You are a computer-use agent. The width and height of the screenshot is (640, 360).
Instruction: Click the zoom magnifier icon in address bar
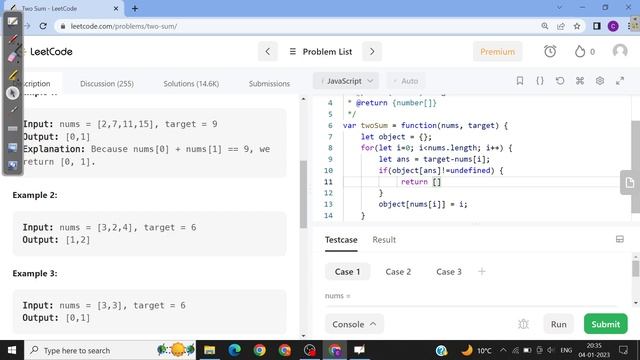pyautogui.click(x=544, y=26)
